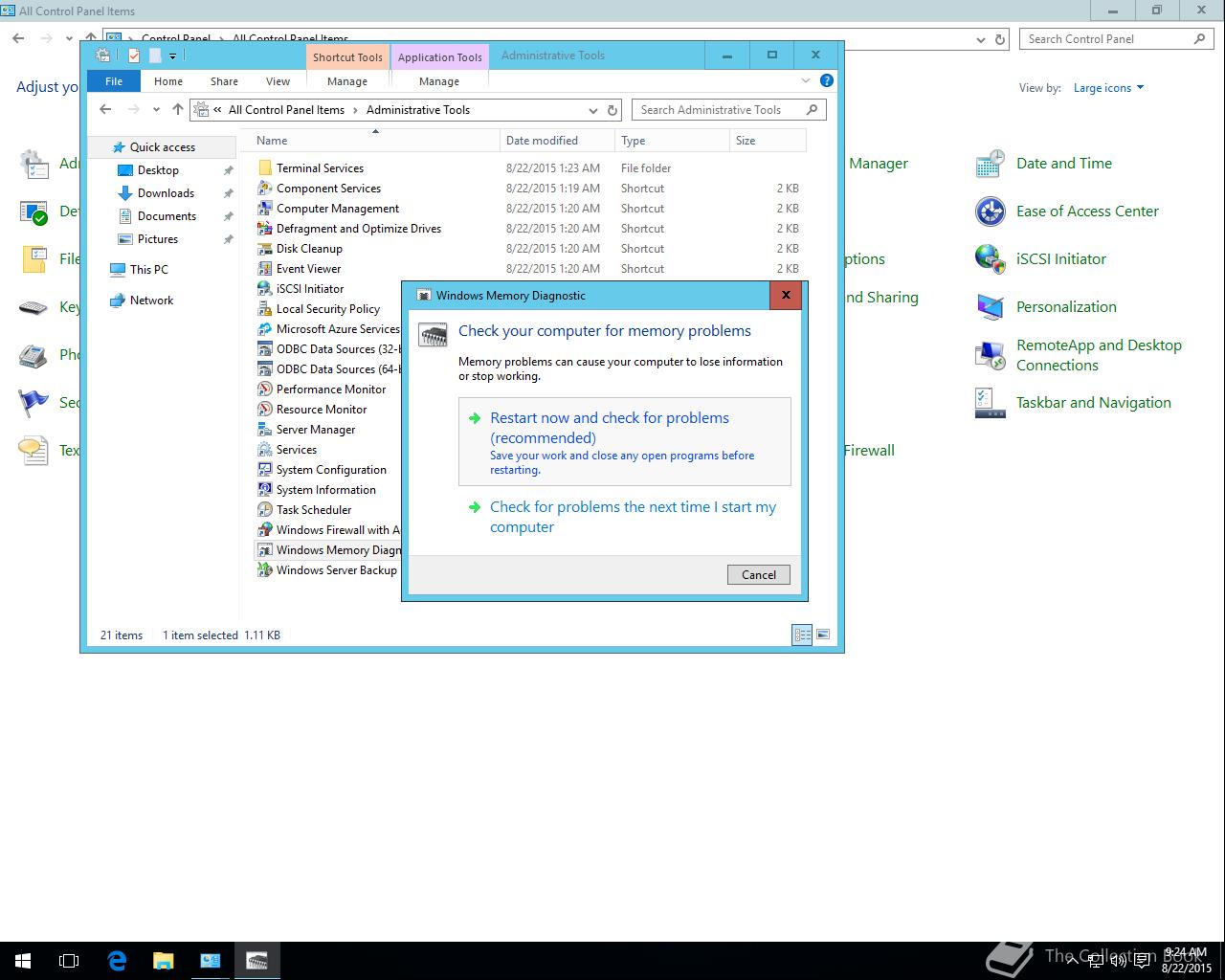Go up one level in explorer

pyautogui.click(x=178, y=109)
